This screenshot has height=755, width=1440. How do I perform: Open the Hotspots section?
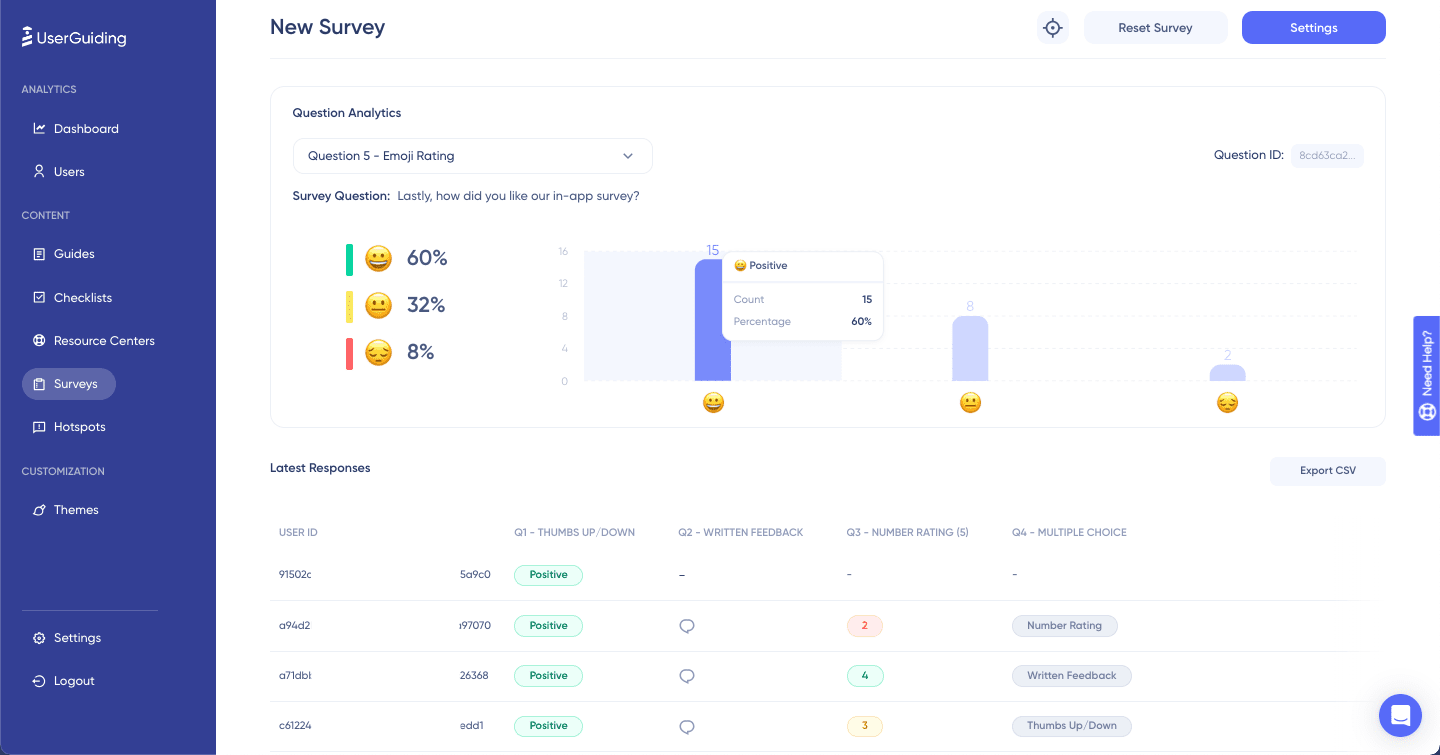tap(79, 427)
